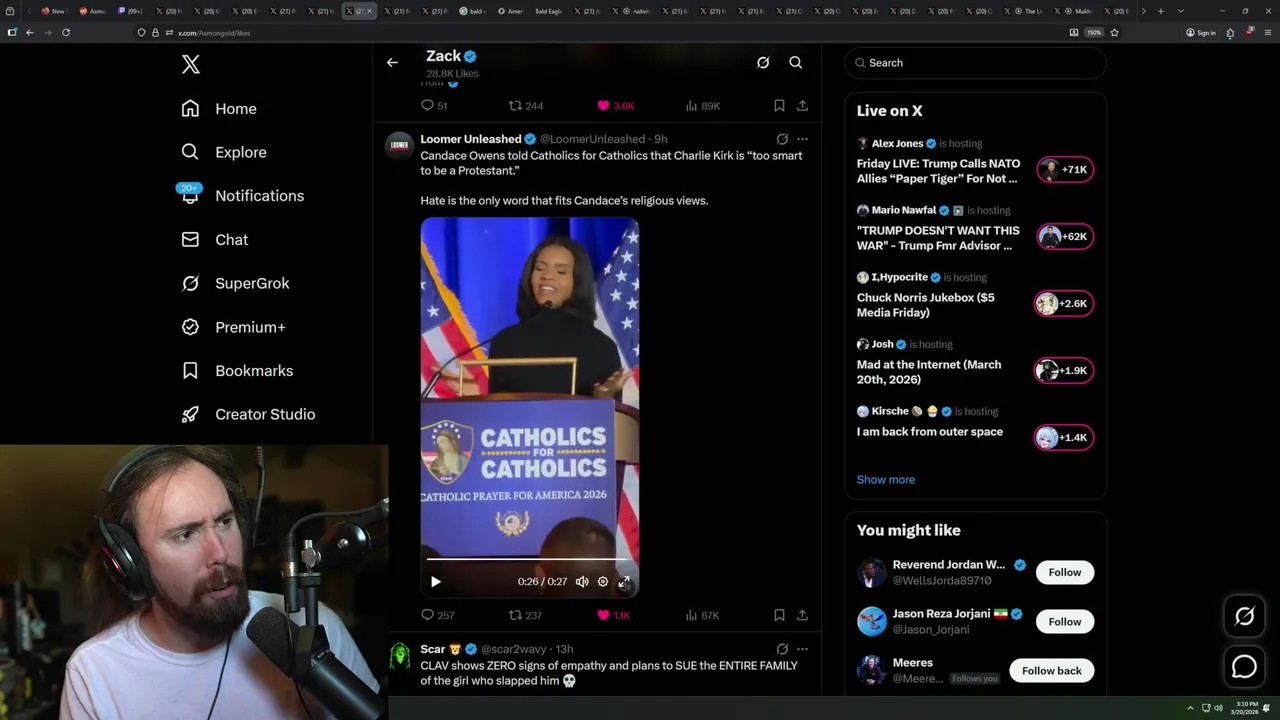Screen dimensions: 1280x720
Task: Open Creator Studio in the sidebar
Action: [248, 414]
